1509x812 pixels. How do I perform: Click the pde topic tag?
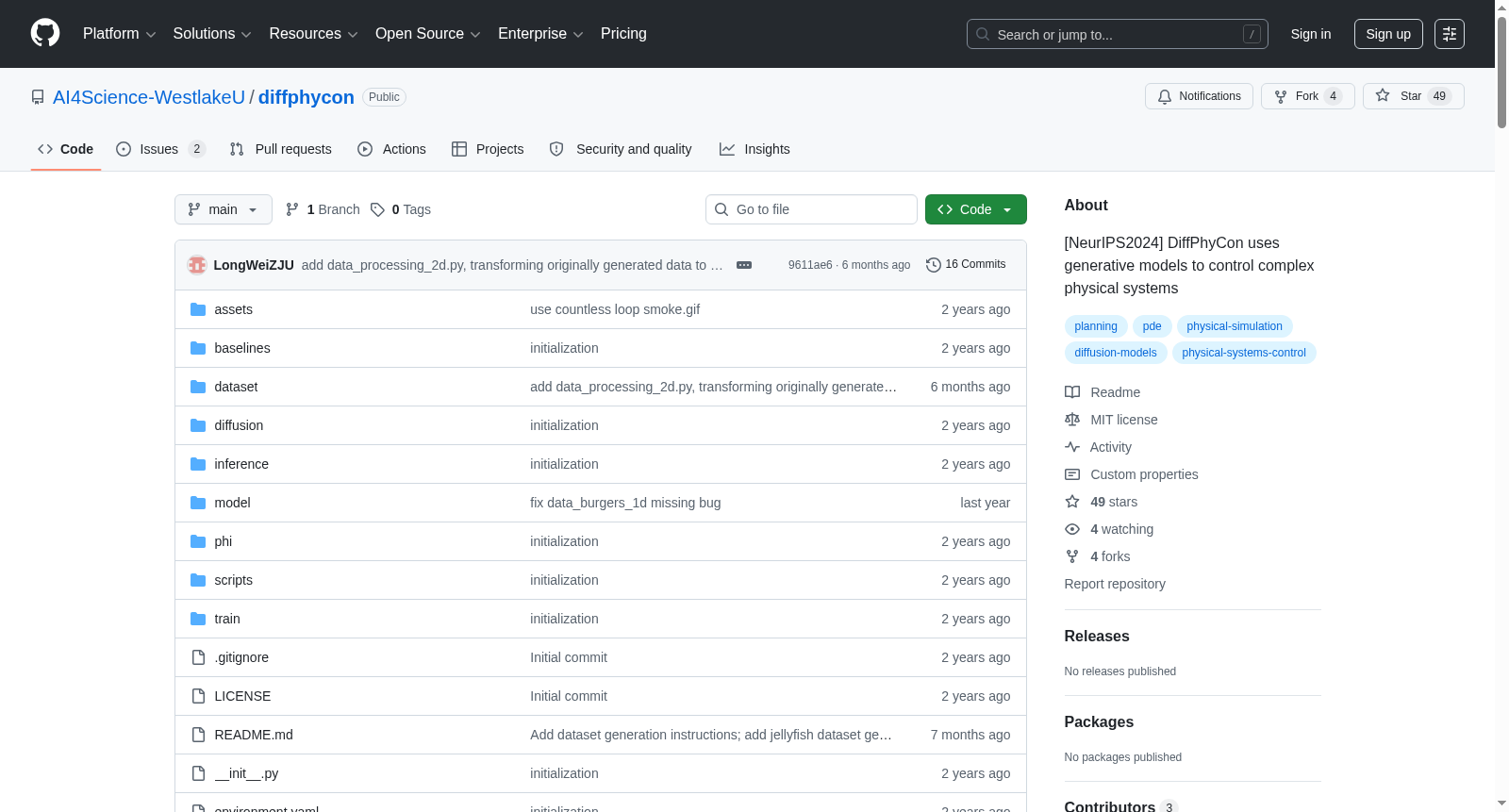1152,326
